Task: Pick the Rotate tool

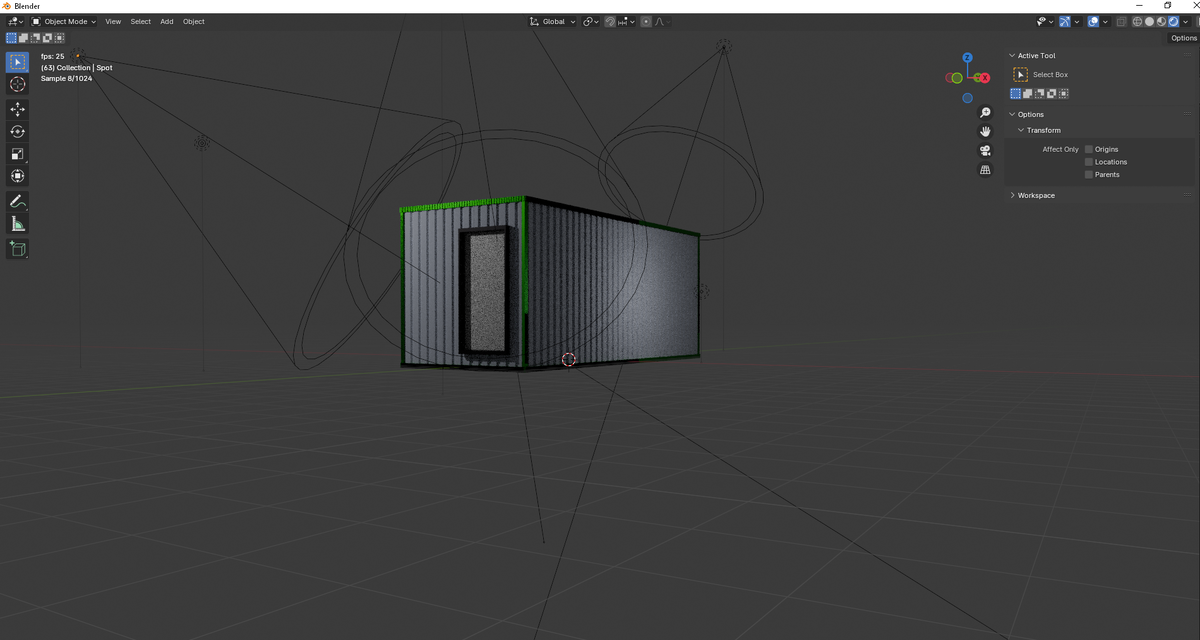Action: (x=17, y=131)
